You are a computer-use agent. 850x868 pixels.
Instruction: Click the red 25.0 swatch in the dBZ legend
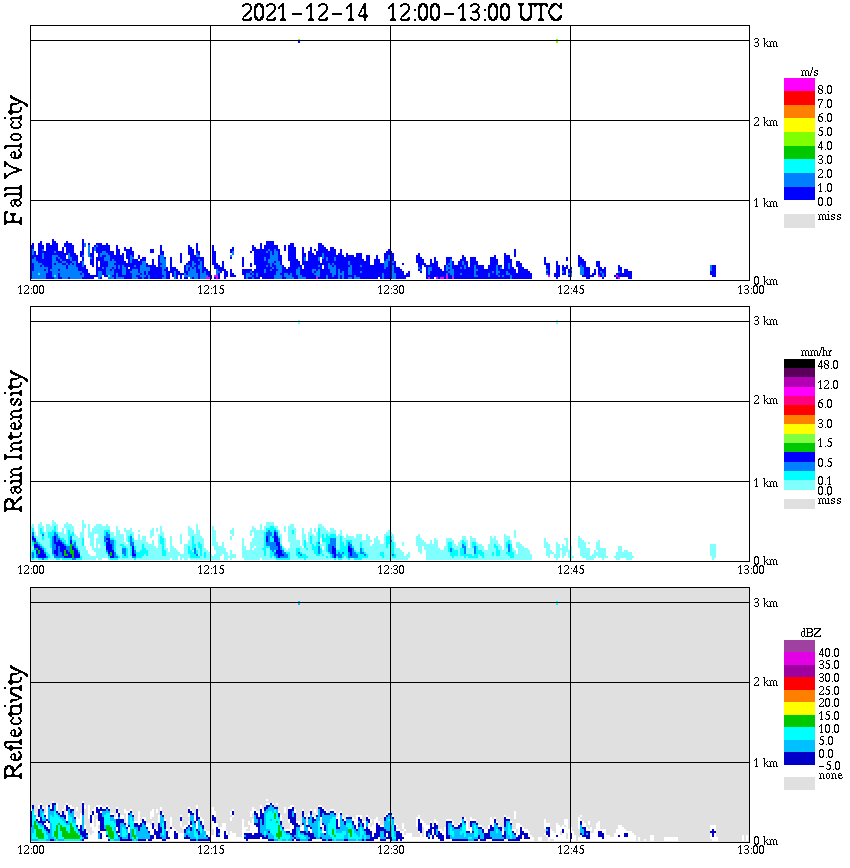coord(799,684)
